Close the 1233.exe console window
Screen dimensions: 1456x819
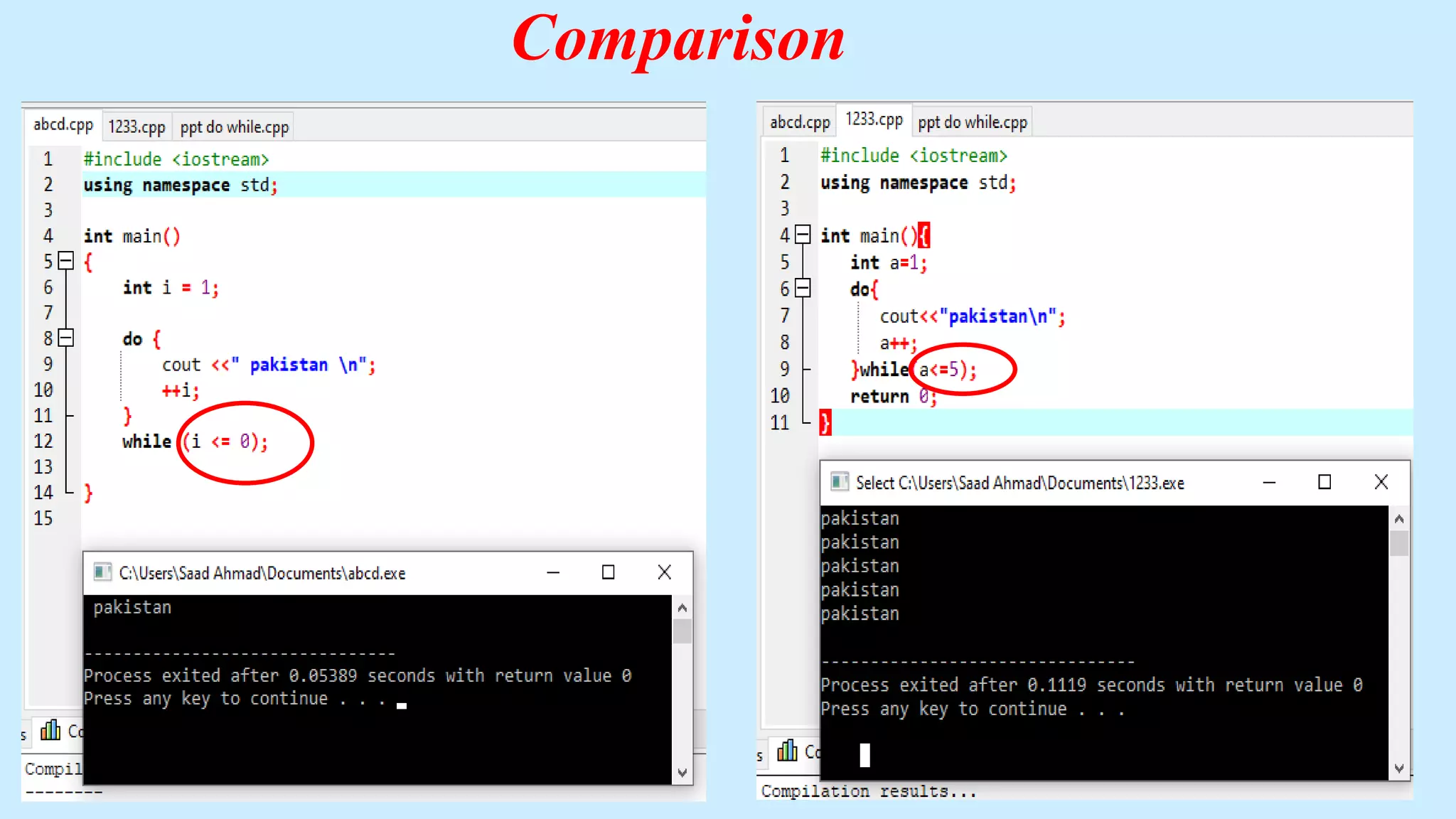click(1381, 482)
